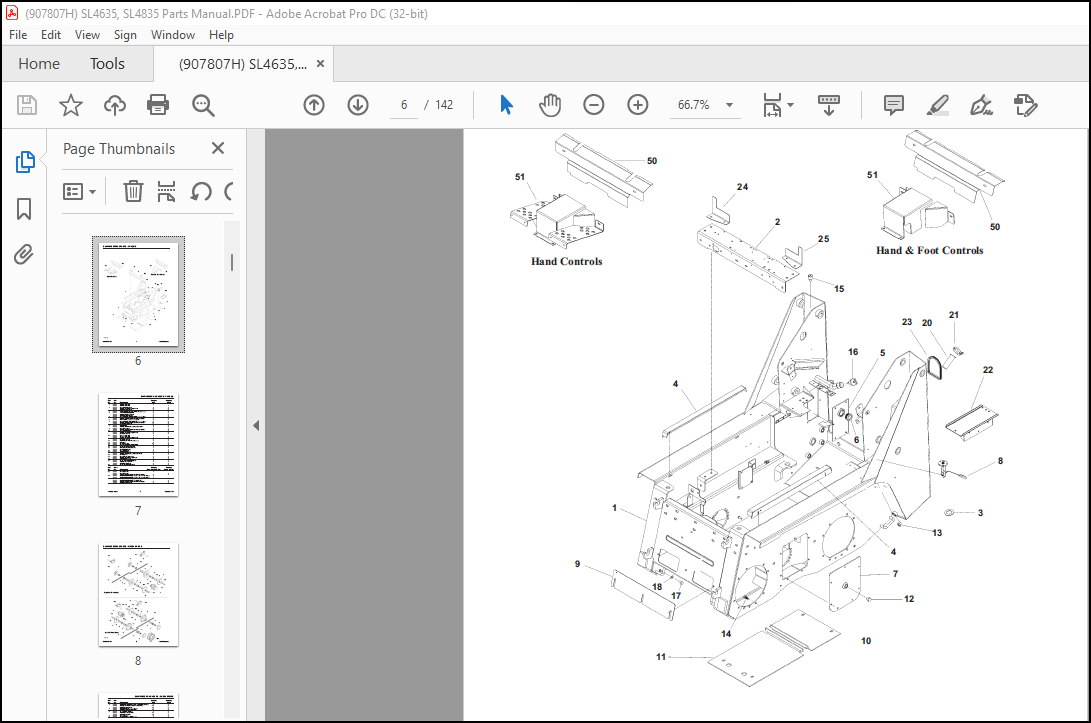Add to starred files with star icon
Viewport: 1091px width, 723px height.
click(70, 105)
